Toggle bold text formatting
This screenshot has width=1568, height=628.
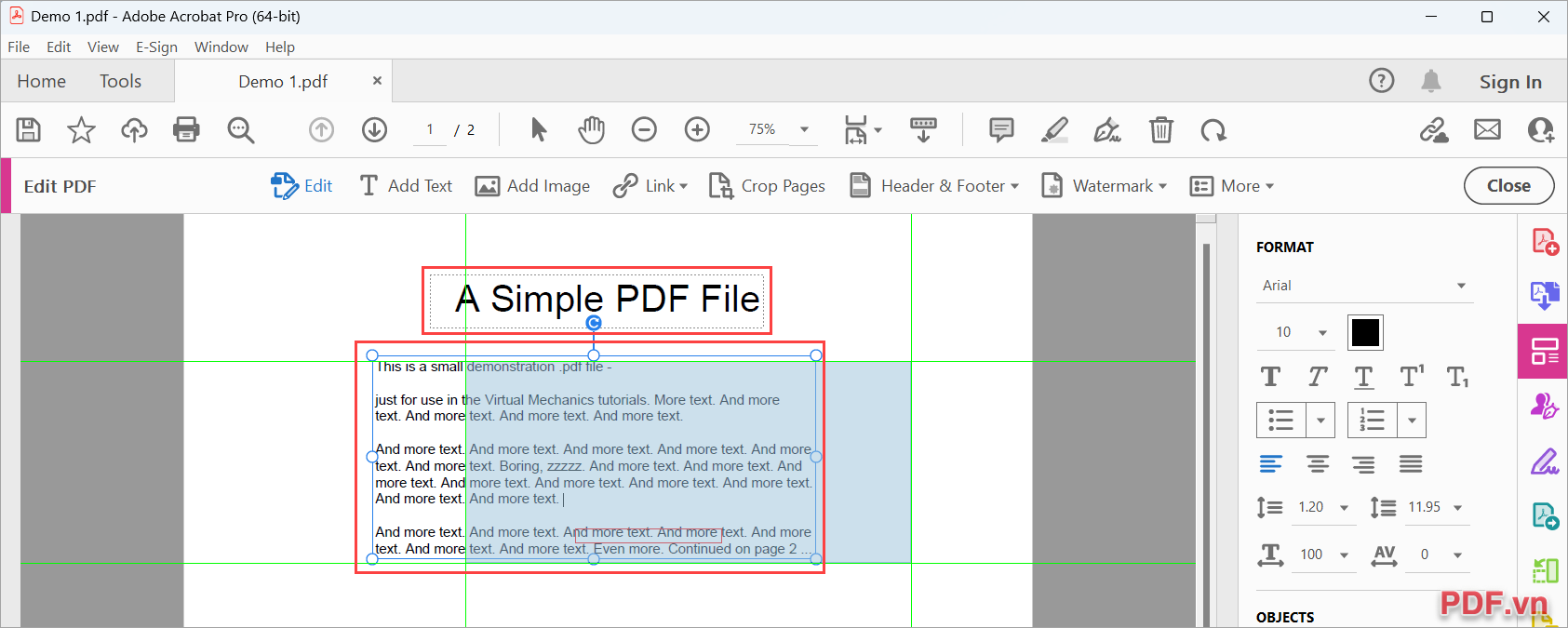click(x=1270, y=377)
